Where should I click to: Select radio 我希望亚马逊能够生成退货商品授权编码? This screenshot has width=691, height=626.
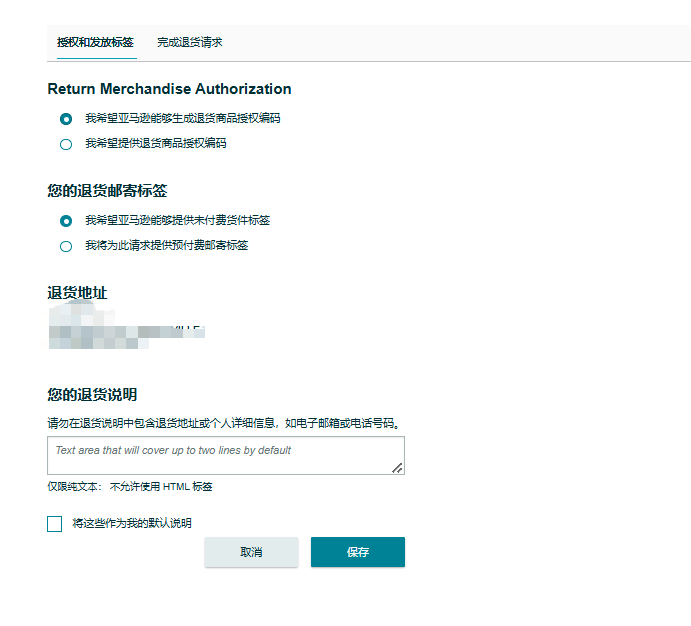pyautogui.click(x=66, y=119)
